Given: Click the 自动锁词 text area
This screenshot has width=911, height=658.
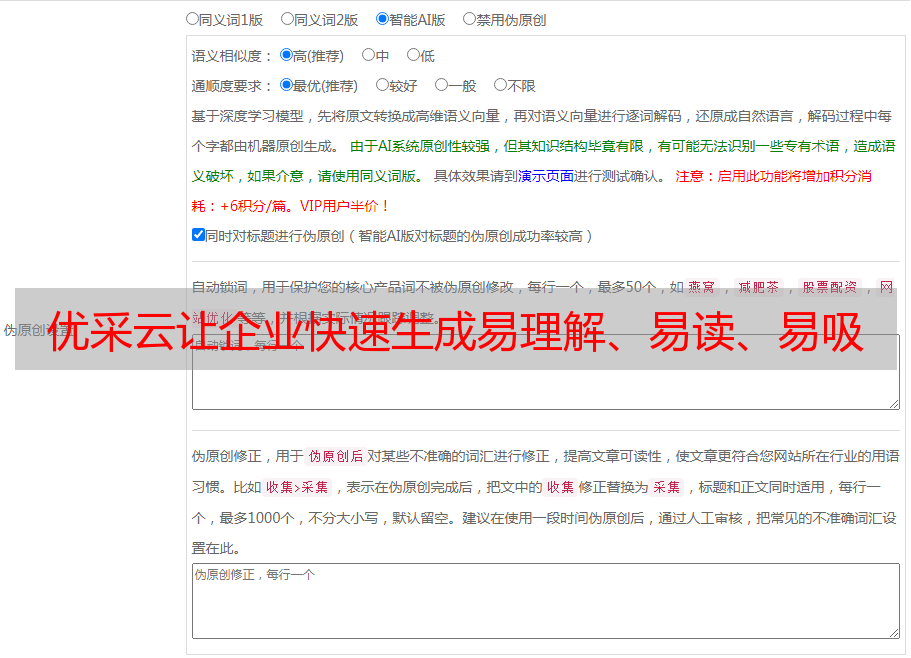Looking at the screenshot, I should pyautogui.click(x=546, y=372).
